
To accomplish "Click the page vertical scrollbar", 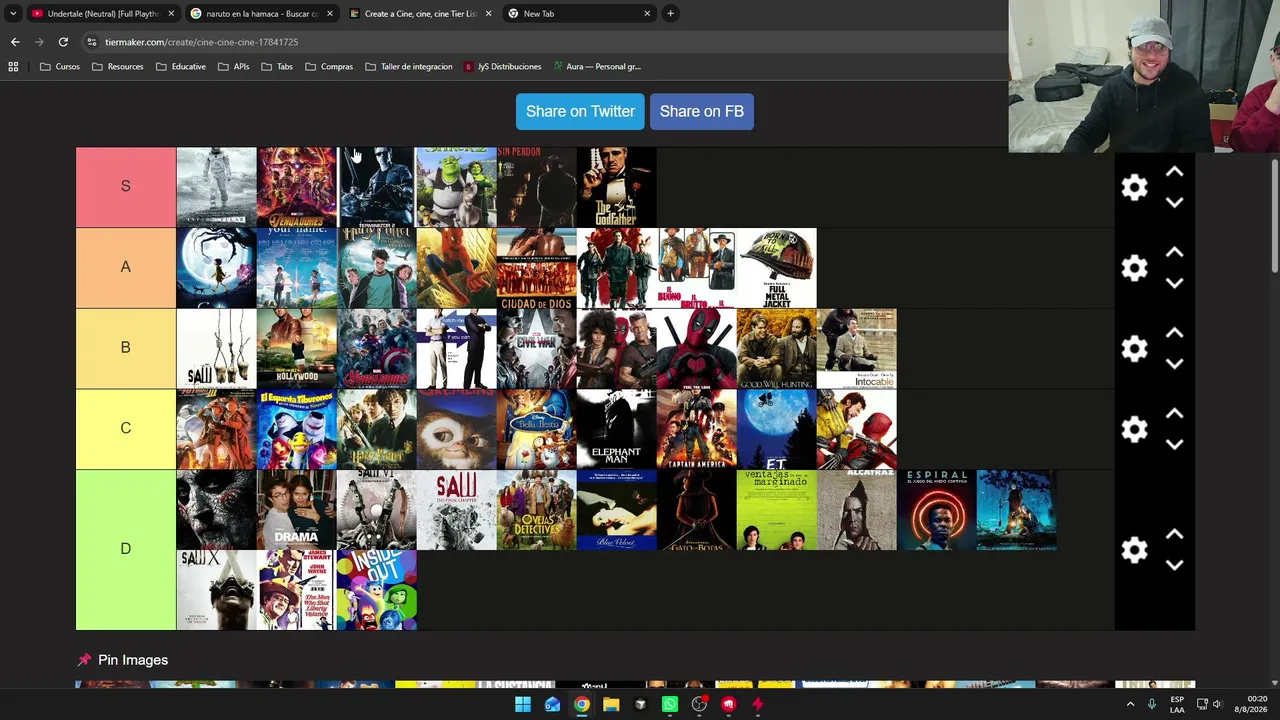I will (x=1274, y=215).
